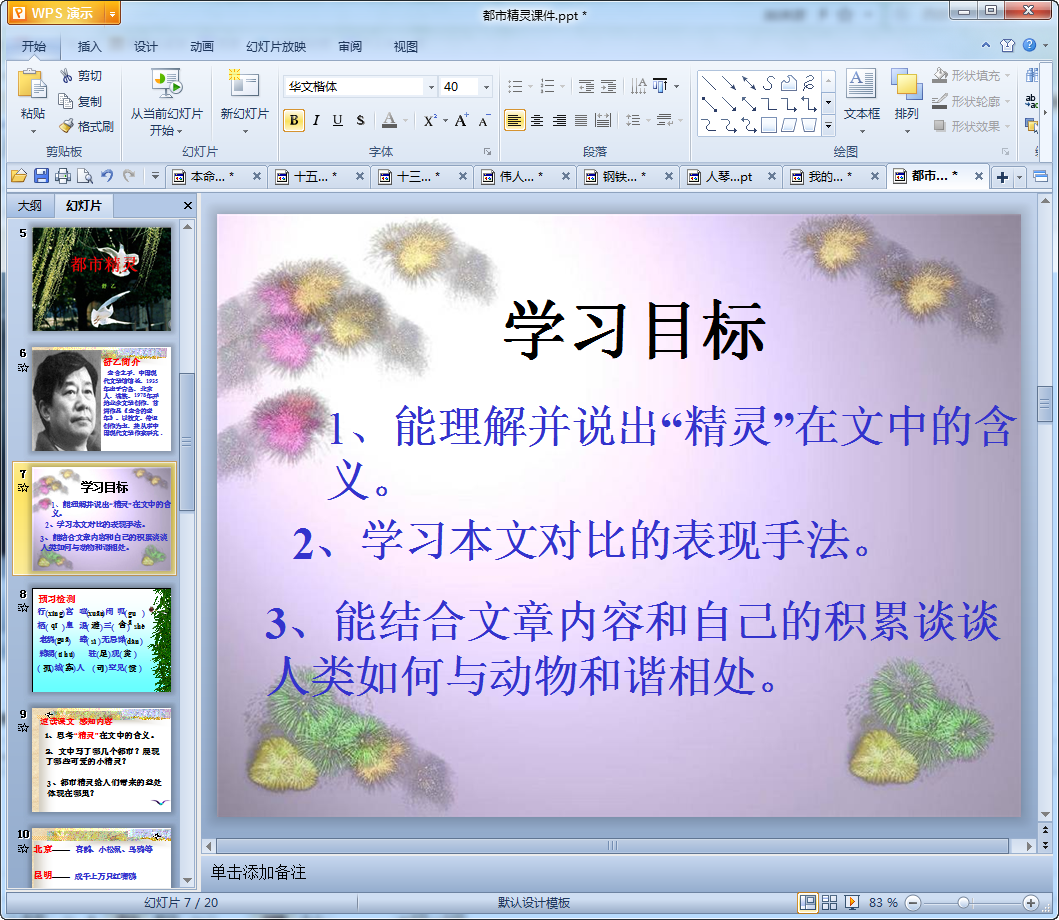
Task: Add new document tab with plus button
Action: pyautogui.click(x=1002, y=177)
